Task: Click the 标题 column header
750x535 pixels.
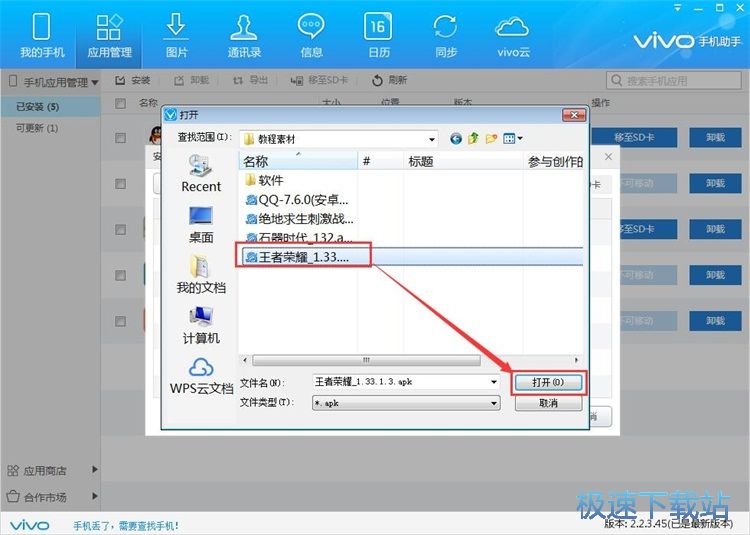Action: click(x=463, y=161)
